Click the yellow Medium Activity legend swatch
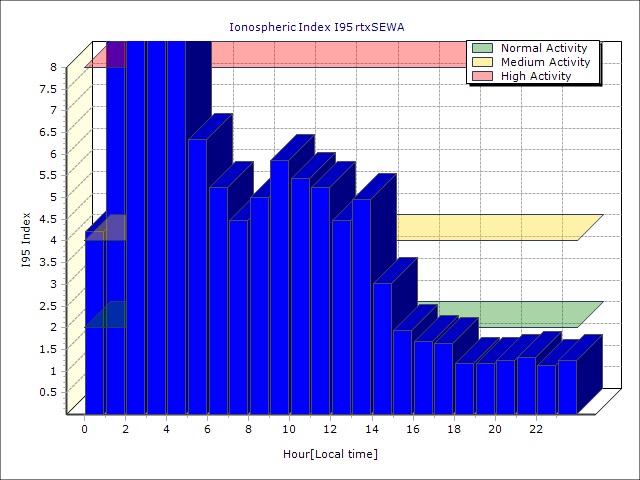640x480 pixels. [x=482, y=62]
